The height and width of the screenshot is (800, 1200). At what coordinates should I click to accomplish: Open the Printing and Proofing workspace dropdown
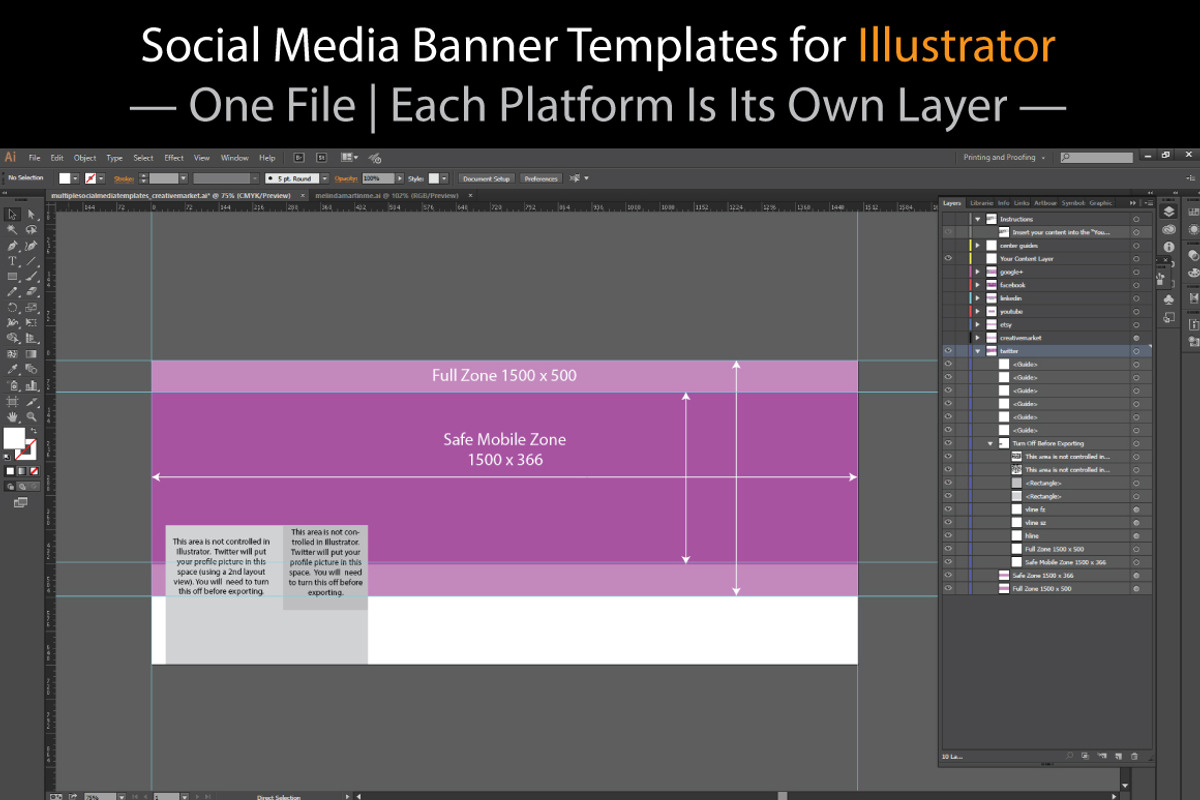(x=1004, y=157)
